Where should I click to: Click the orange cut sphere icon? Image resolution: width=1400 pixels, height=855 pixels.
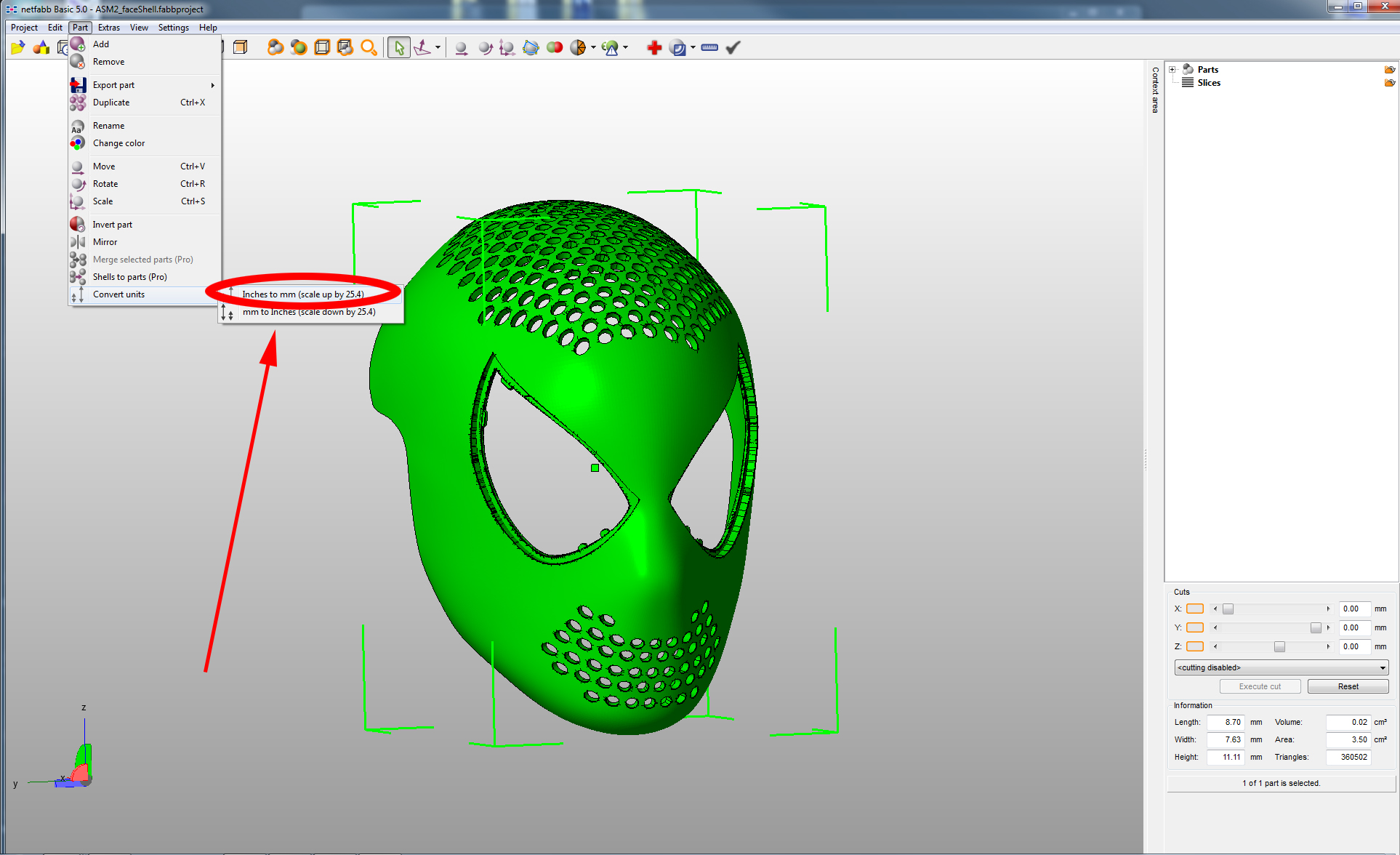(x=578, y=48)
